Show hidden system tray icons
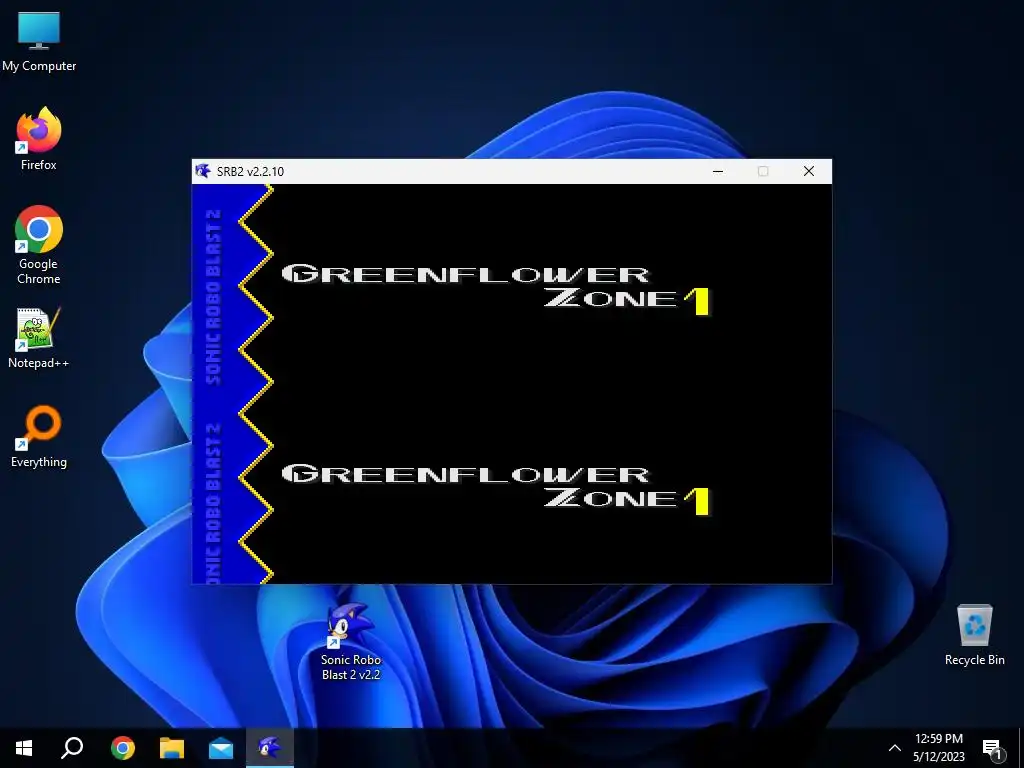1024x768 pixels. coord(895,748)
